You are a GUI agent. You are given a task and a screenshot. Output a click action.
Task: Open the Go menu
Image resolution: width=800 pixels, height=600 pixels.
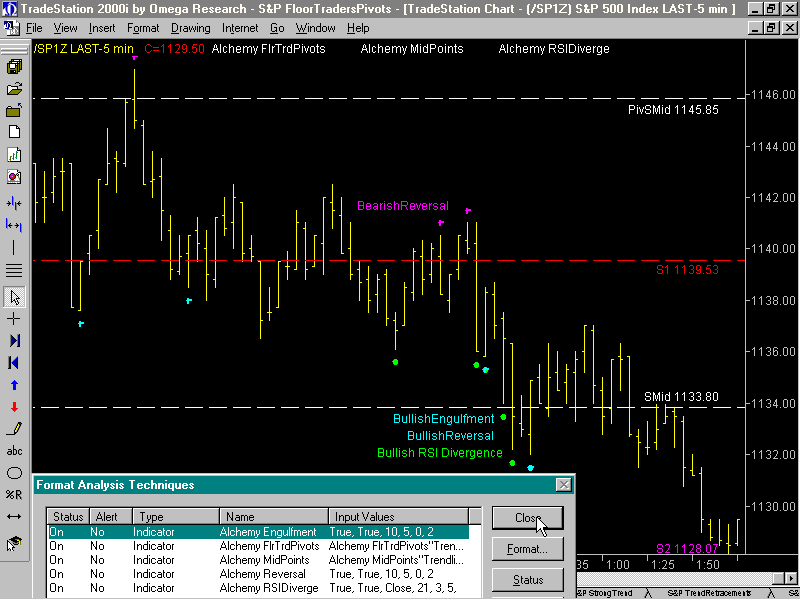point(277,28)
